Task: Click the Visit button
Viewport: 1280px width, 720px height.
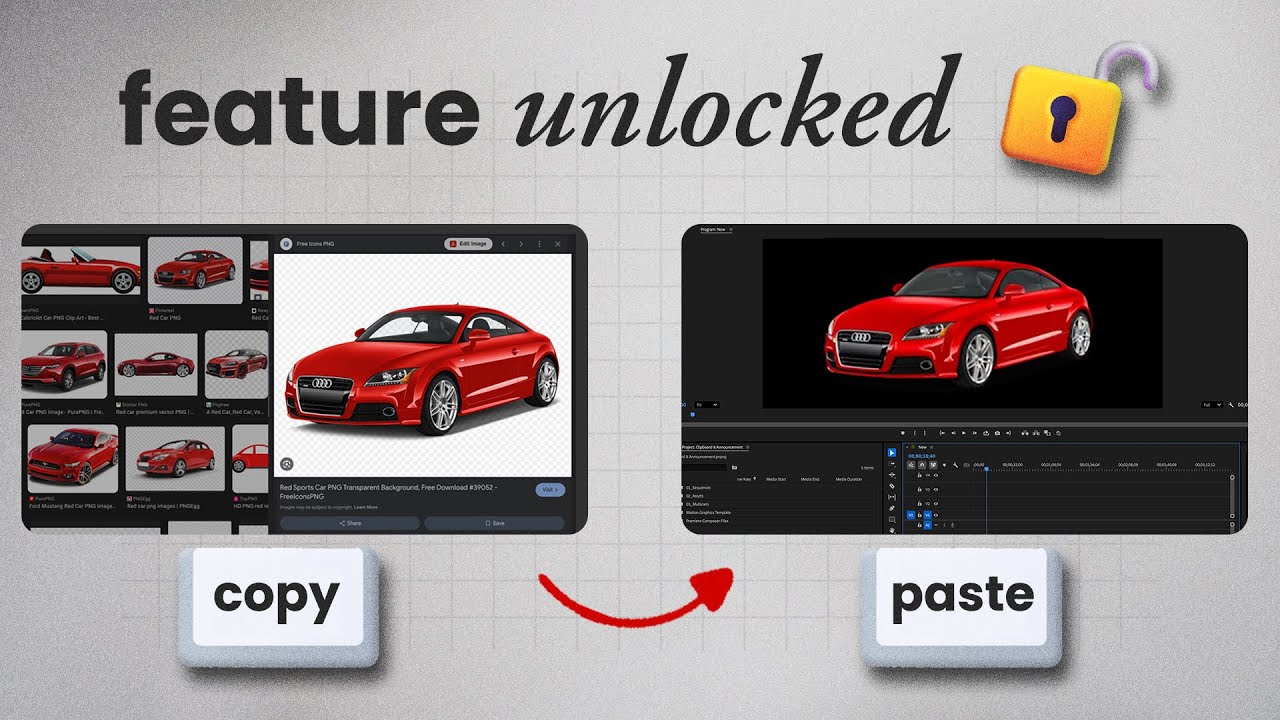Action: pyautogui.click(x=550, y=490)
